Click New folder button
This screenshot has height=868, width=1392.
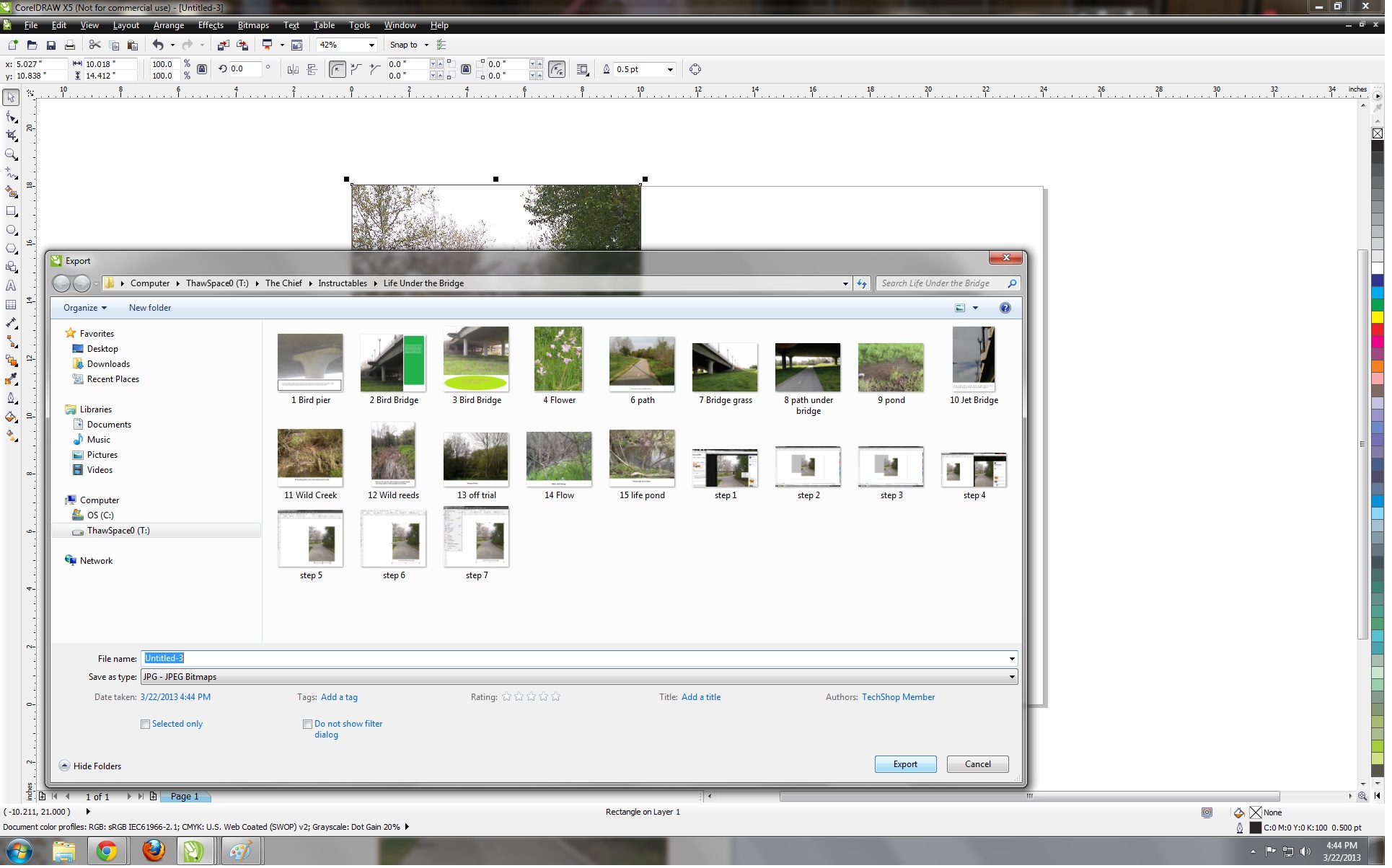coord(151,309)
